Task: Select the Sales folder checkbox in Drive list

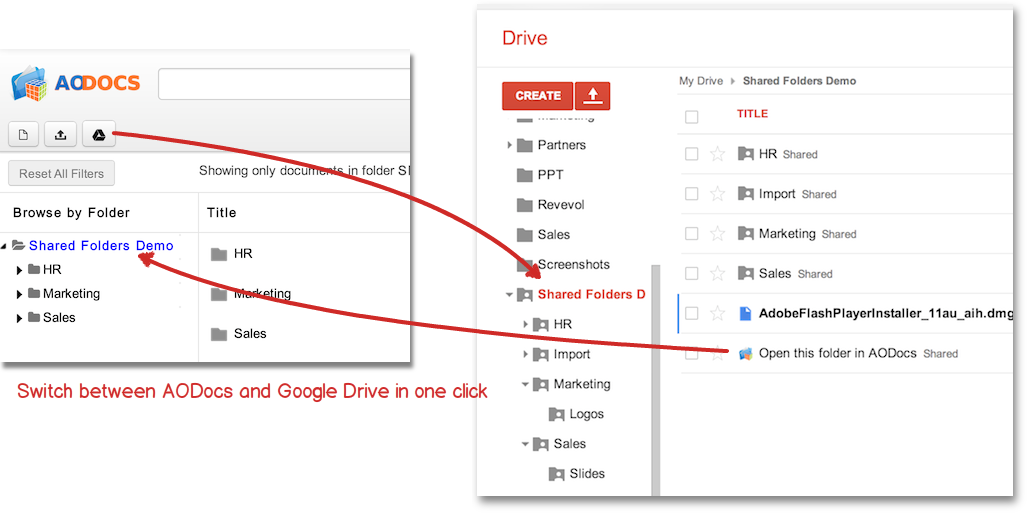Action: point(691,274)
